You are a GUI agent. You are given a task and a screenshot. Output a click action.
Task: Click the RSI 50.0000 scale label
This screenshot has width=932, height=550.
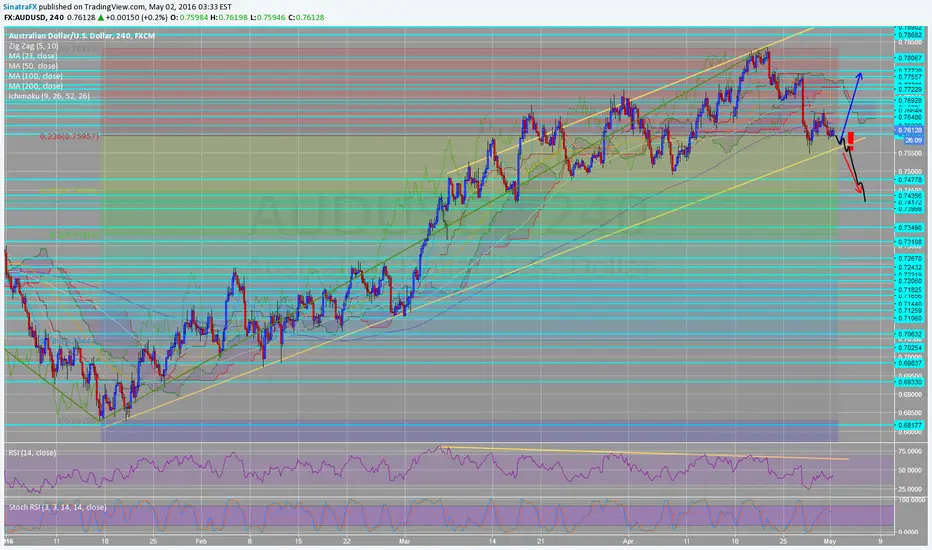coord(909,470)
